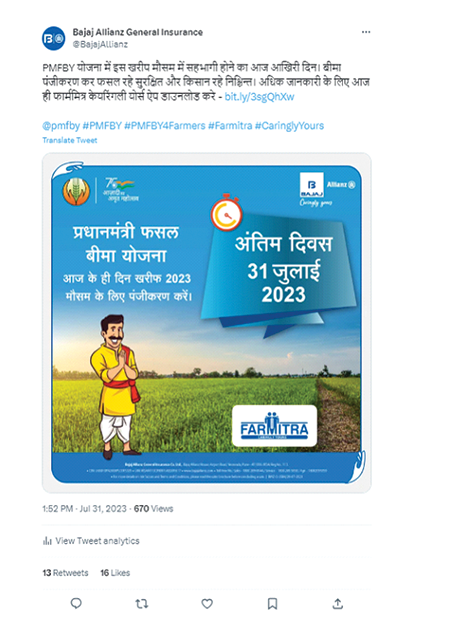This screenshot has width=449, height=625.
Task: Bookmark this tweet
Action: [x=272, y=603]
